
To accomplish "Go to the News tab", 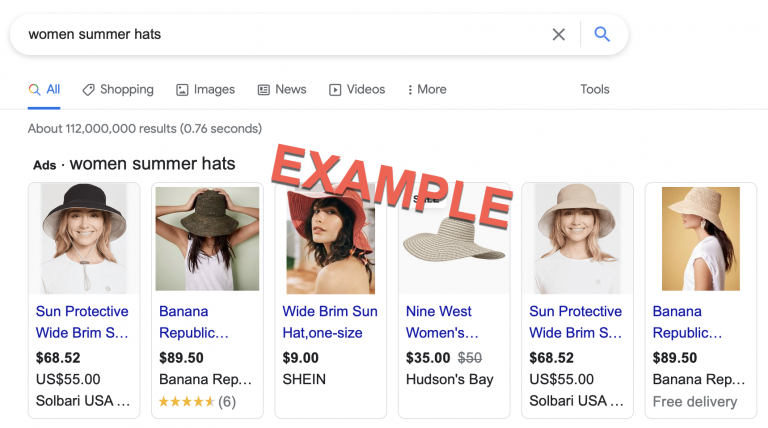I will point(282,90).
